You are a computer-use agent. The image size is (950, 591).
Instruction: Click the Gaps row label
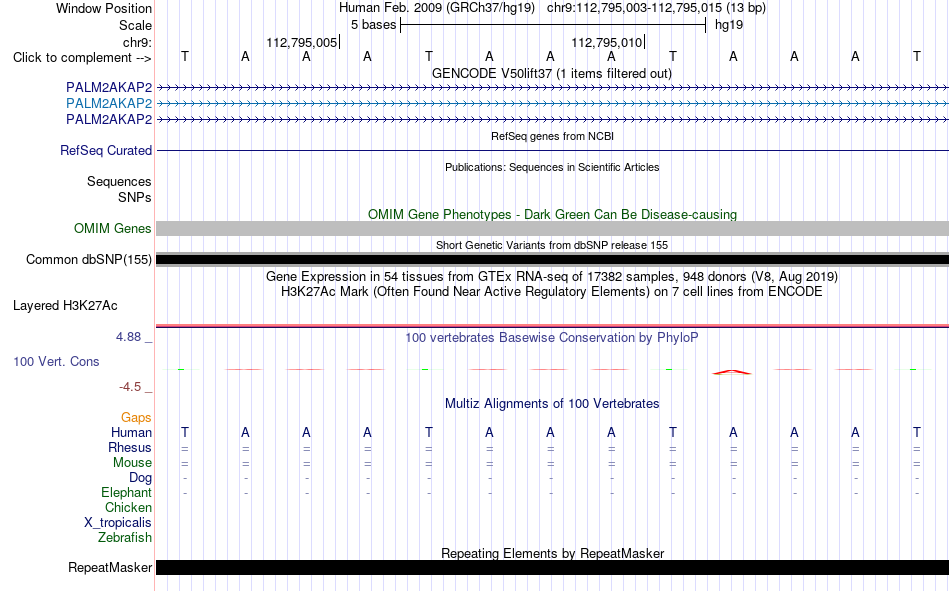[136, 417]
